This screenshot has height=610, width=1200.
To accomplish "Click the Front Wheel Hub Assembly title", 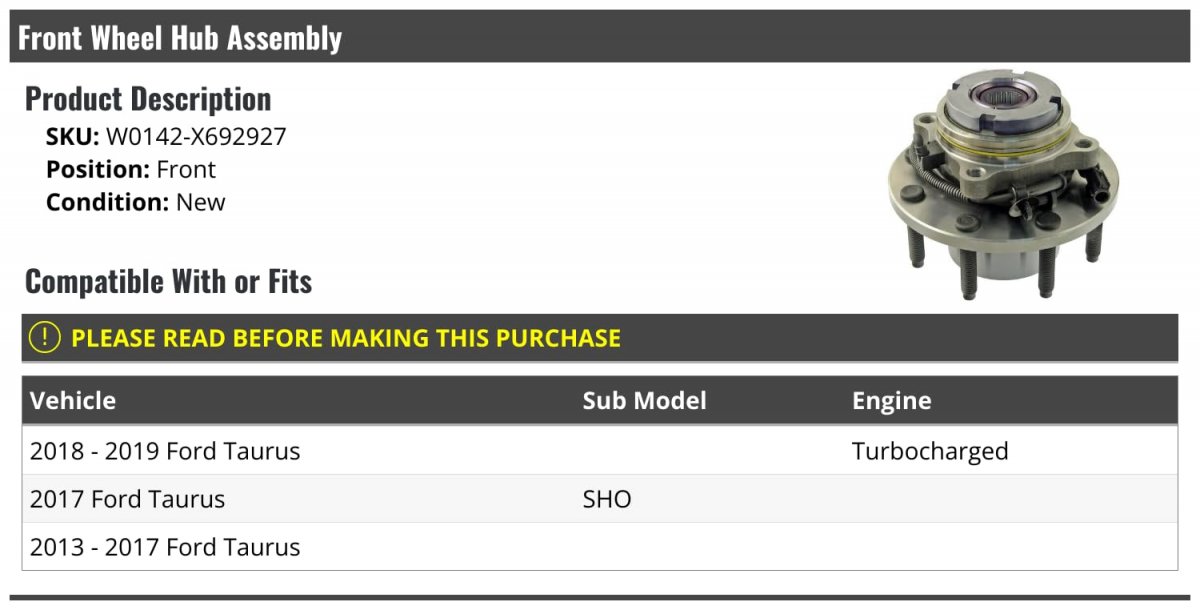I will point(180,38).
